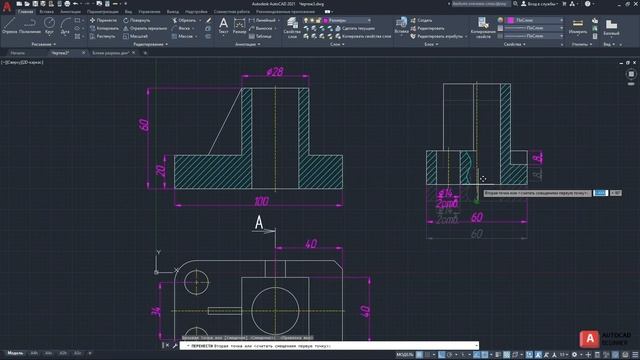Click the ViewCube navigation widget in viewport
This screenshot has width=640, height=360.
pos(631,74)
